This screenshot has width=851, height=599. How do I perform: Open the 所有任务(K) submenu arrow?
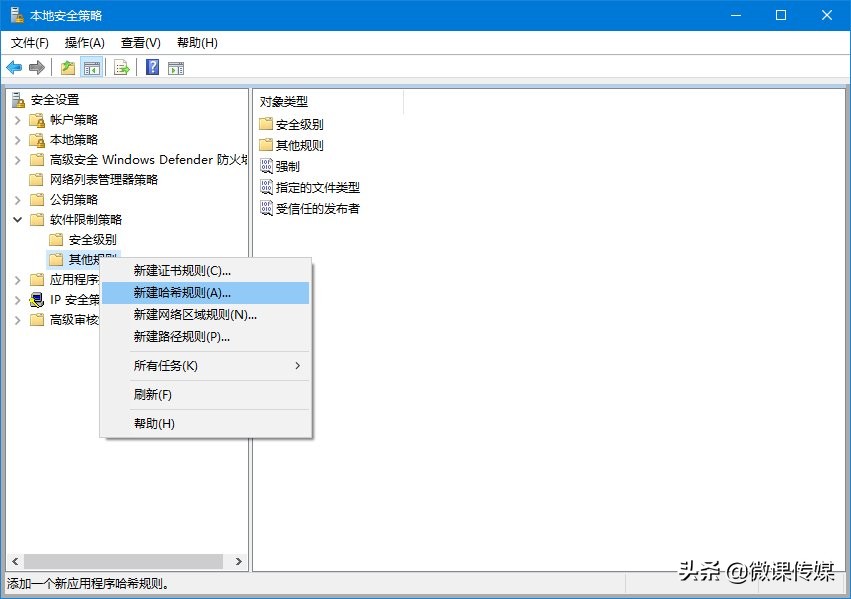[x=297, y=366]
